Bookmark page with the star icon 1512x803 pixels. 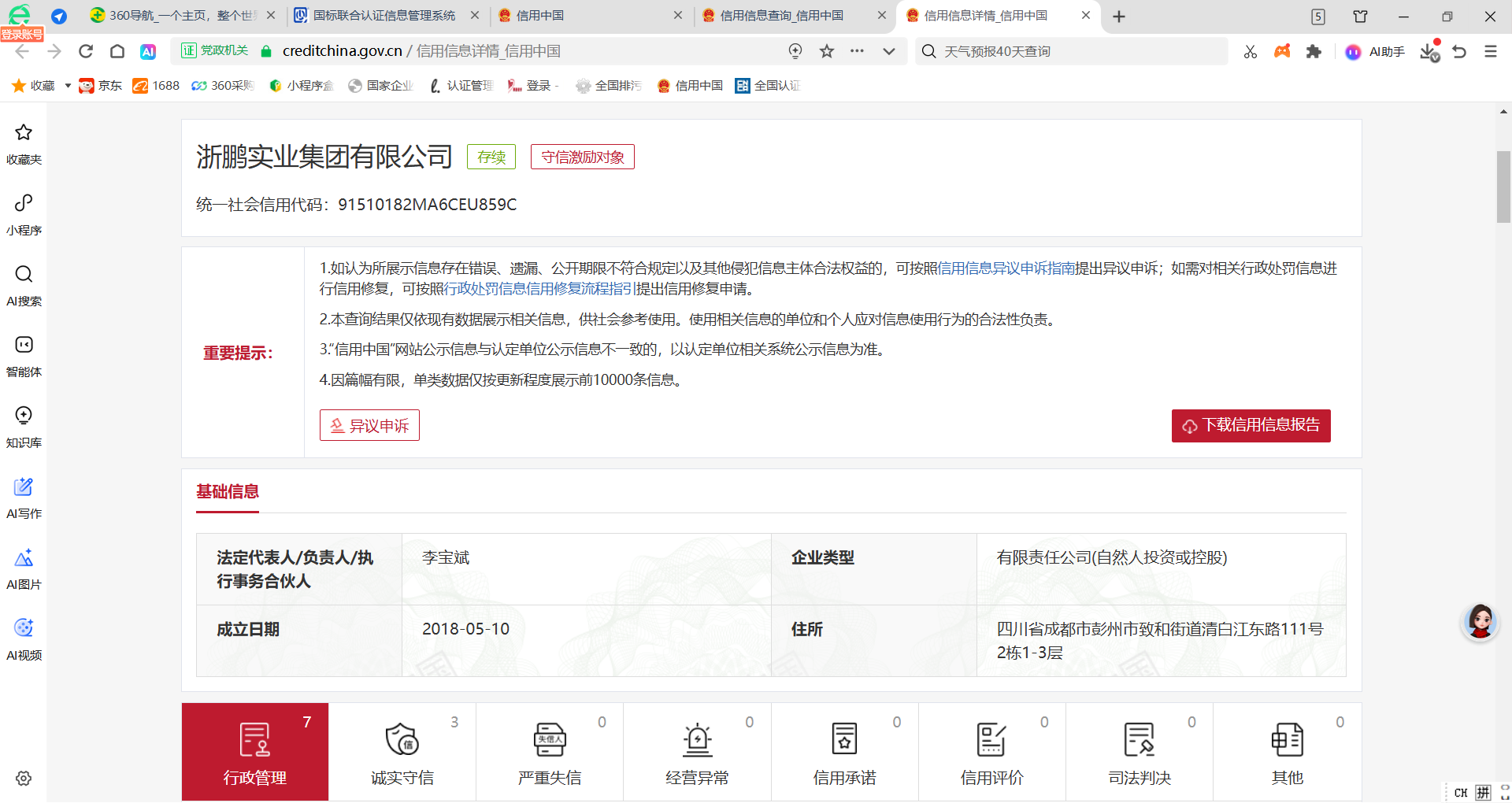click(x=826, y=51)
